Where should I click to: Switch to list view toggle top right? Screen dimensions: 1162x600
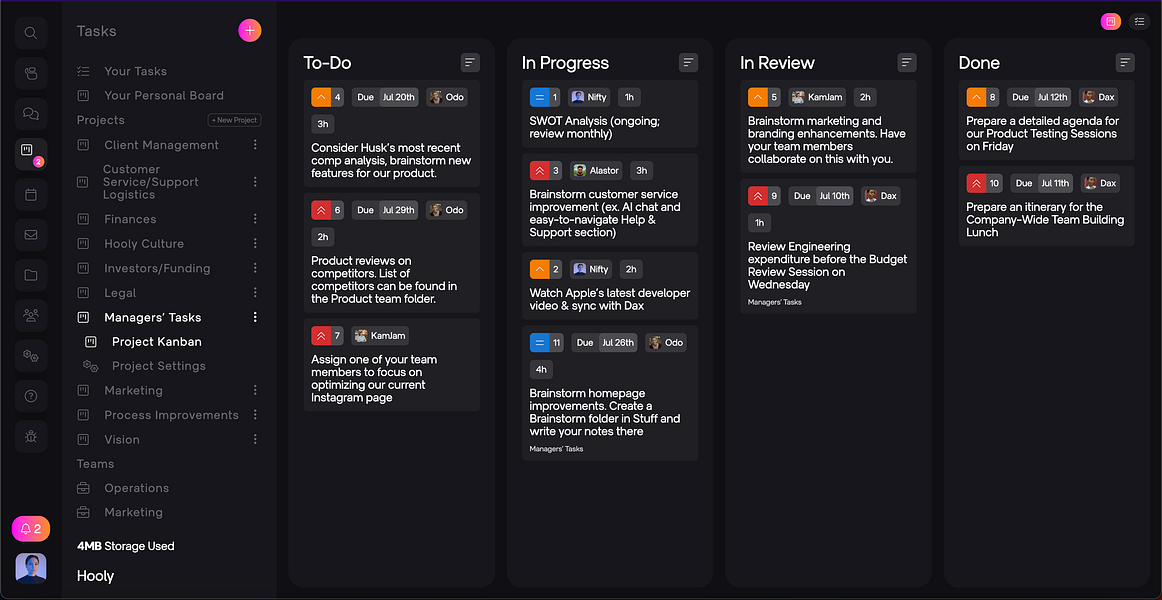1139,21
